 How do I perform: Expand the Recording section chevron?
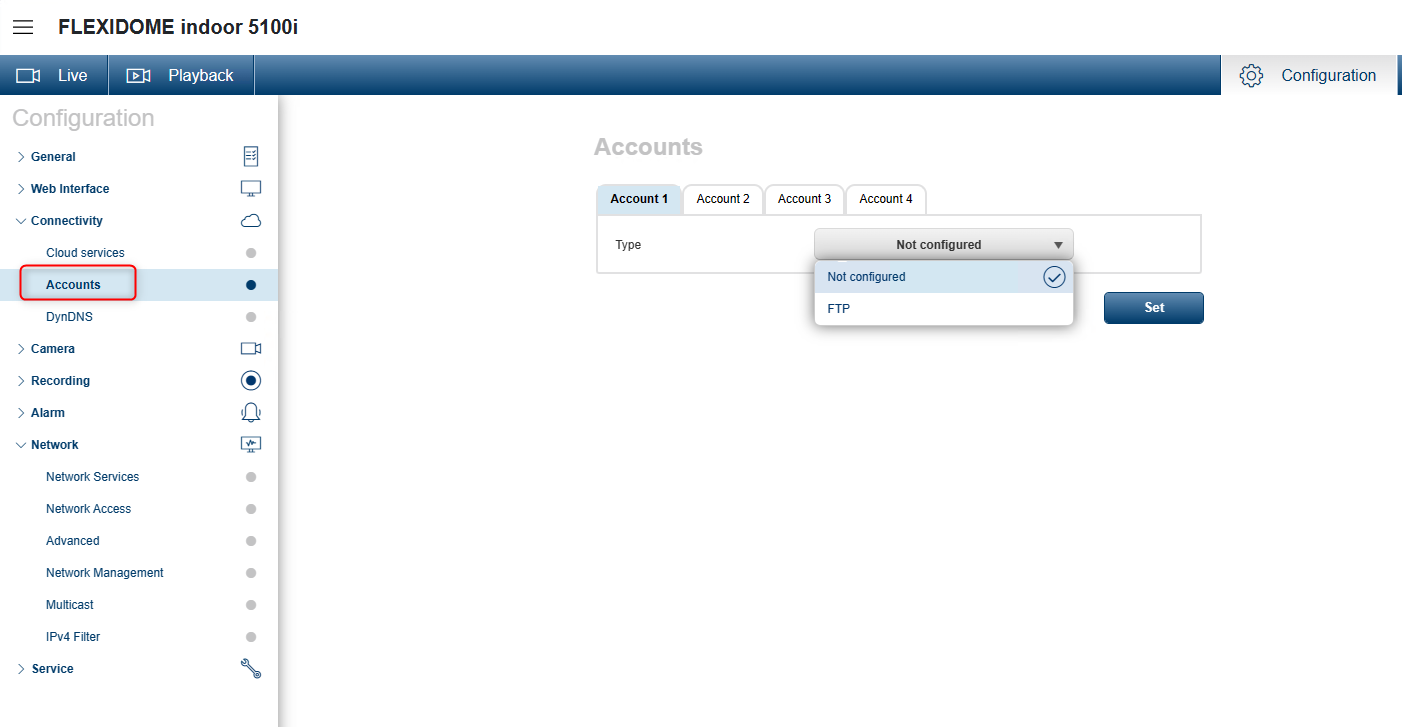click(21, 381)
